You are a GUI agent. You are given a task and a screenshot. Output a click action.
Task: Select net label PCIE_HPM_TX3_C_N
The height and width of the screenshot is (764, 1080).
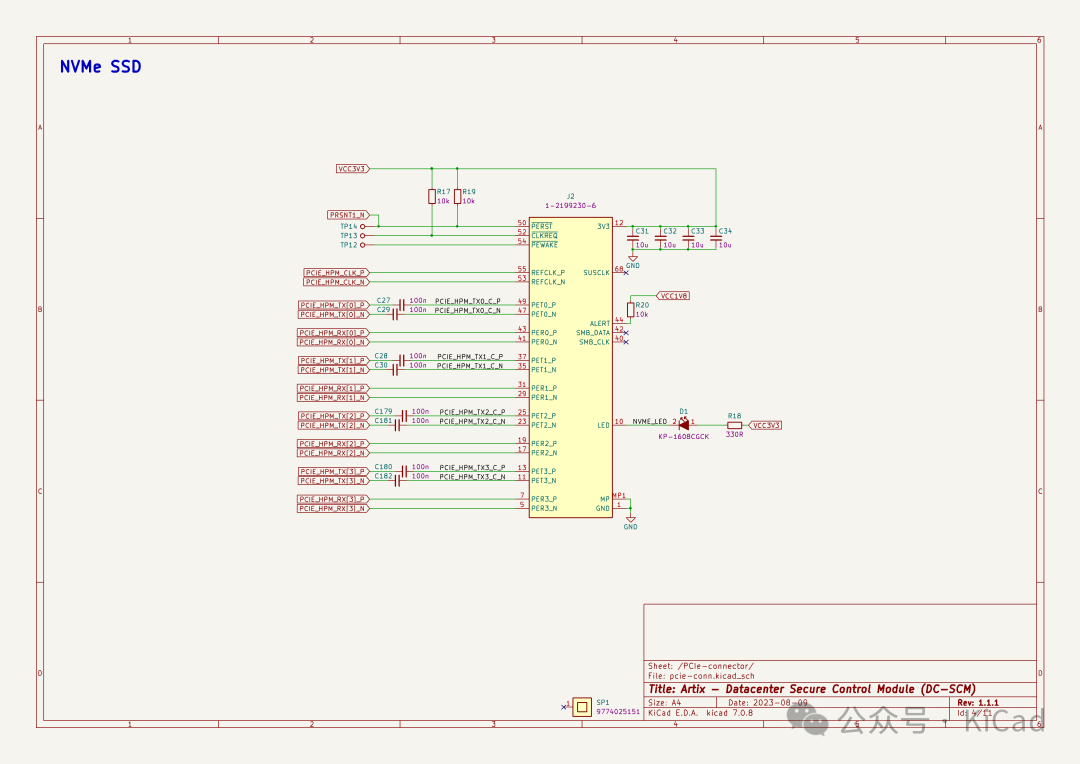(472, 477)
